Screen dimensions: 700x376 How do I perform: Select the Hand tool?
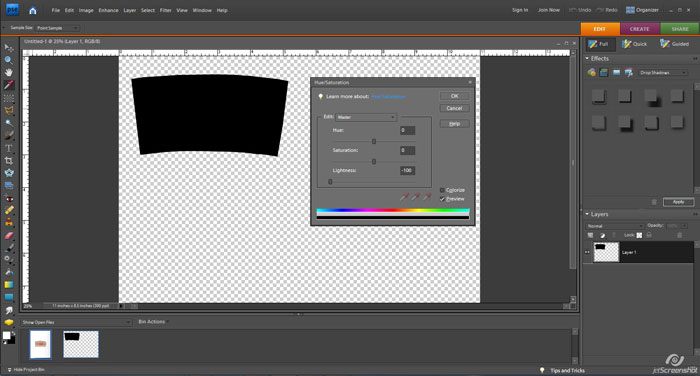tap(8, 72)
